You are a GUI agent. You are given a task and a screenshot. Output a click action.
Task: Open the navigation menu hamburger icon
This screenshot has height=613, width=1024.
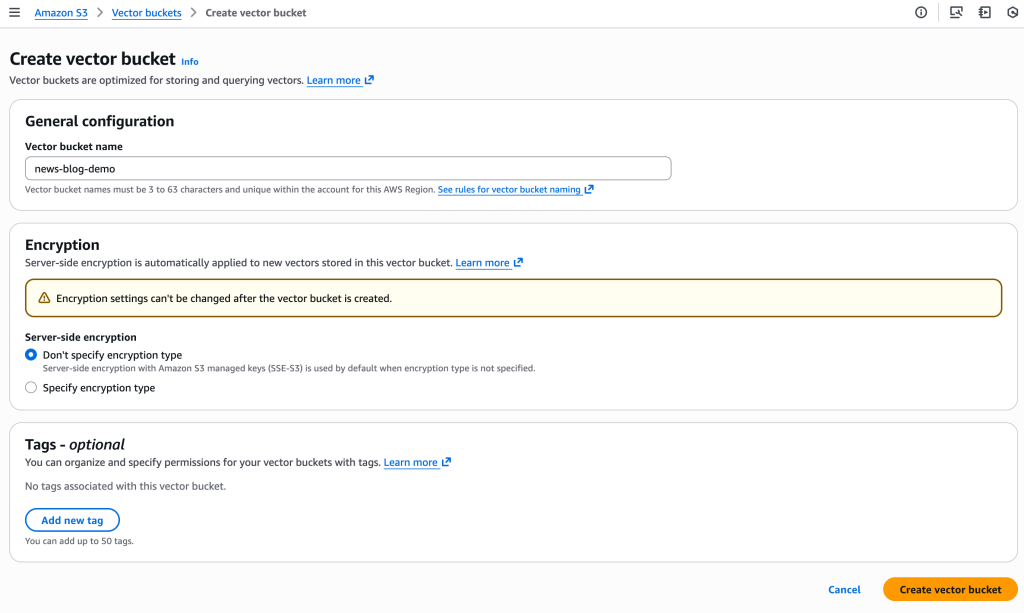(16, 13)
